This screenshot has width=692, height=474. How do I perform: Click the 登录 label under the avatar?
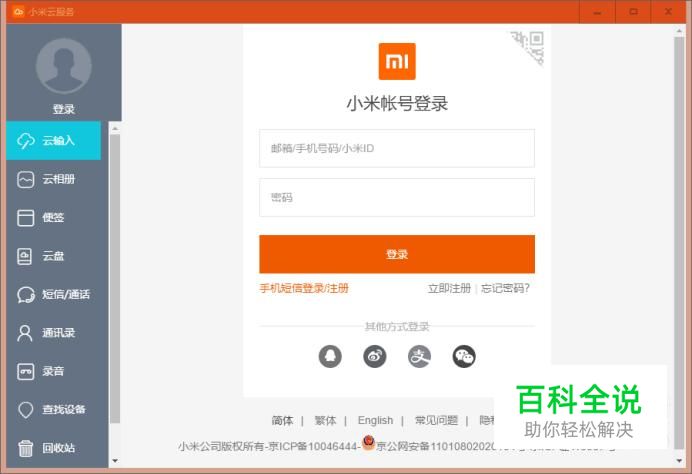(64, 109)
